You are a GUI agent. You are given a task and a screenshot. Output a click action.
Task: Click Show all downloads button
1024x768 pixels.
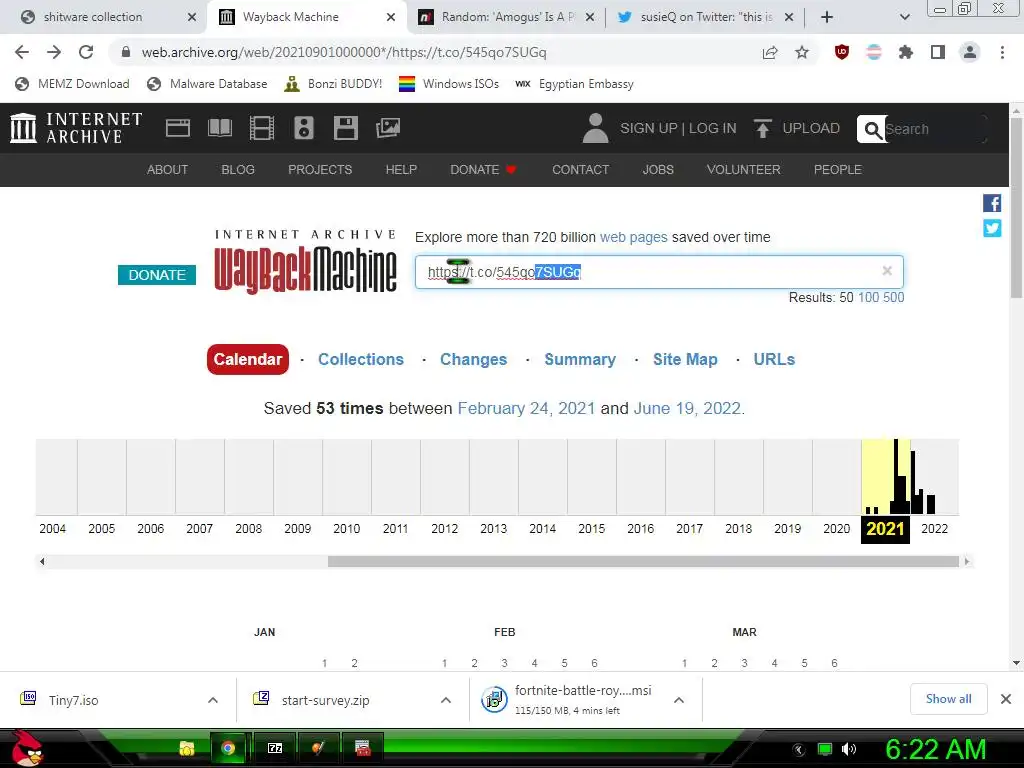click(948, 699)
